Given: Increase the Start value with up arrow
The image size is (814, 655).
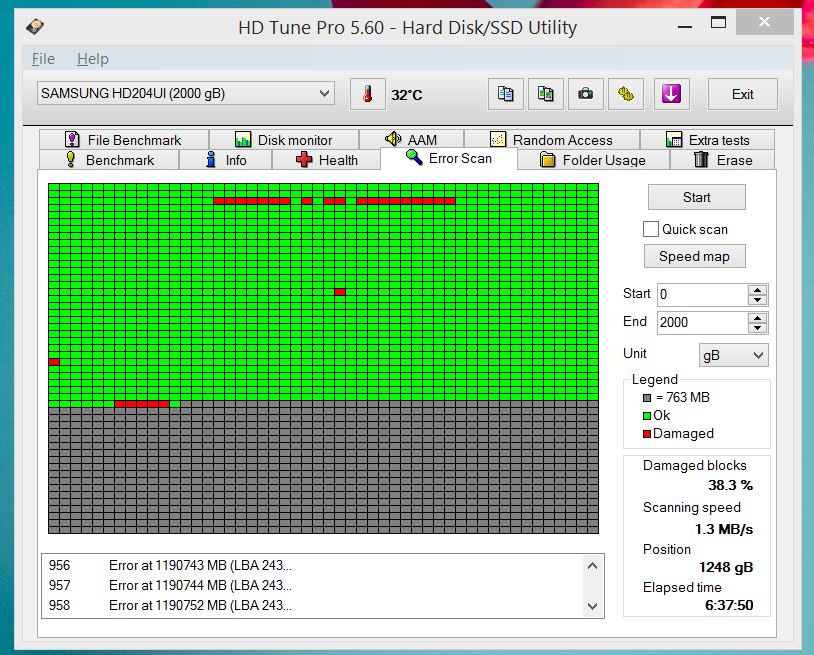Looking at the screenshot, I should (757, 290).
